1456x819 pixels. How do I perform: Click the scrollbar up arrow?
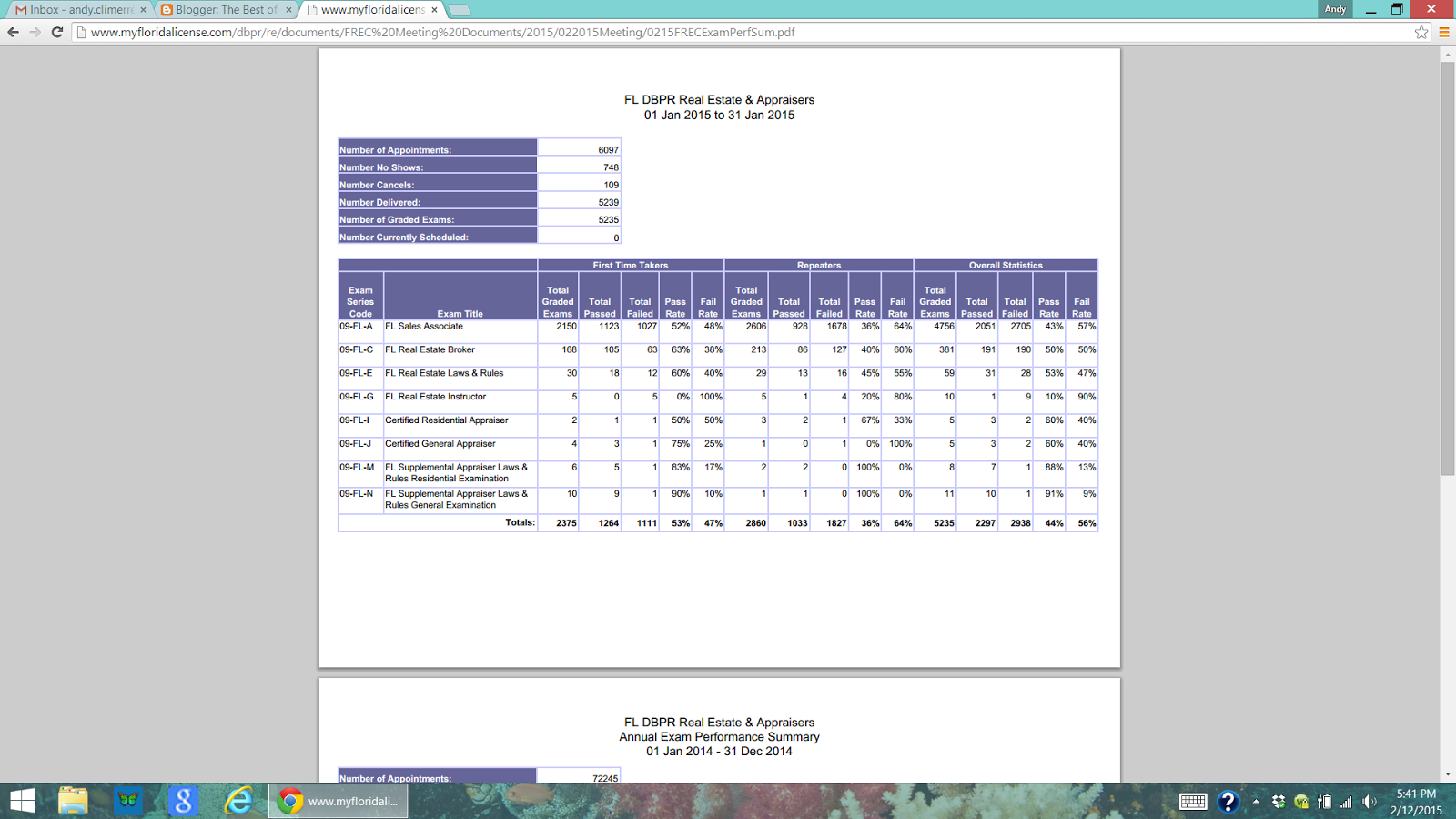(x=1448, y=55)
